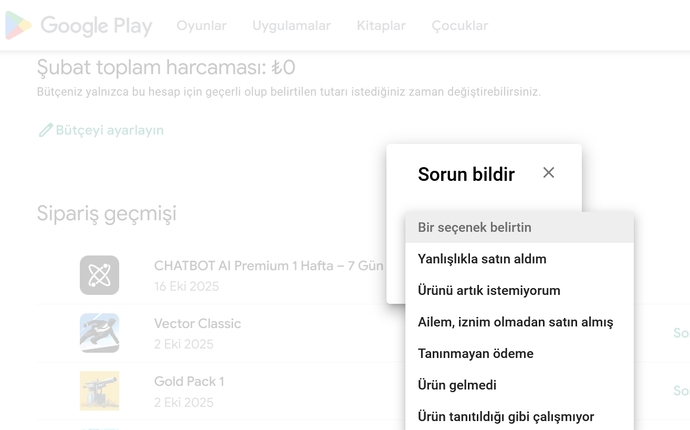This screenshot has height=430, width=690.
Task: Click the Bütçeyi ayarlayın link
Action: pos(110,130)
